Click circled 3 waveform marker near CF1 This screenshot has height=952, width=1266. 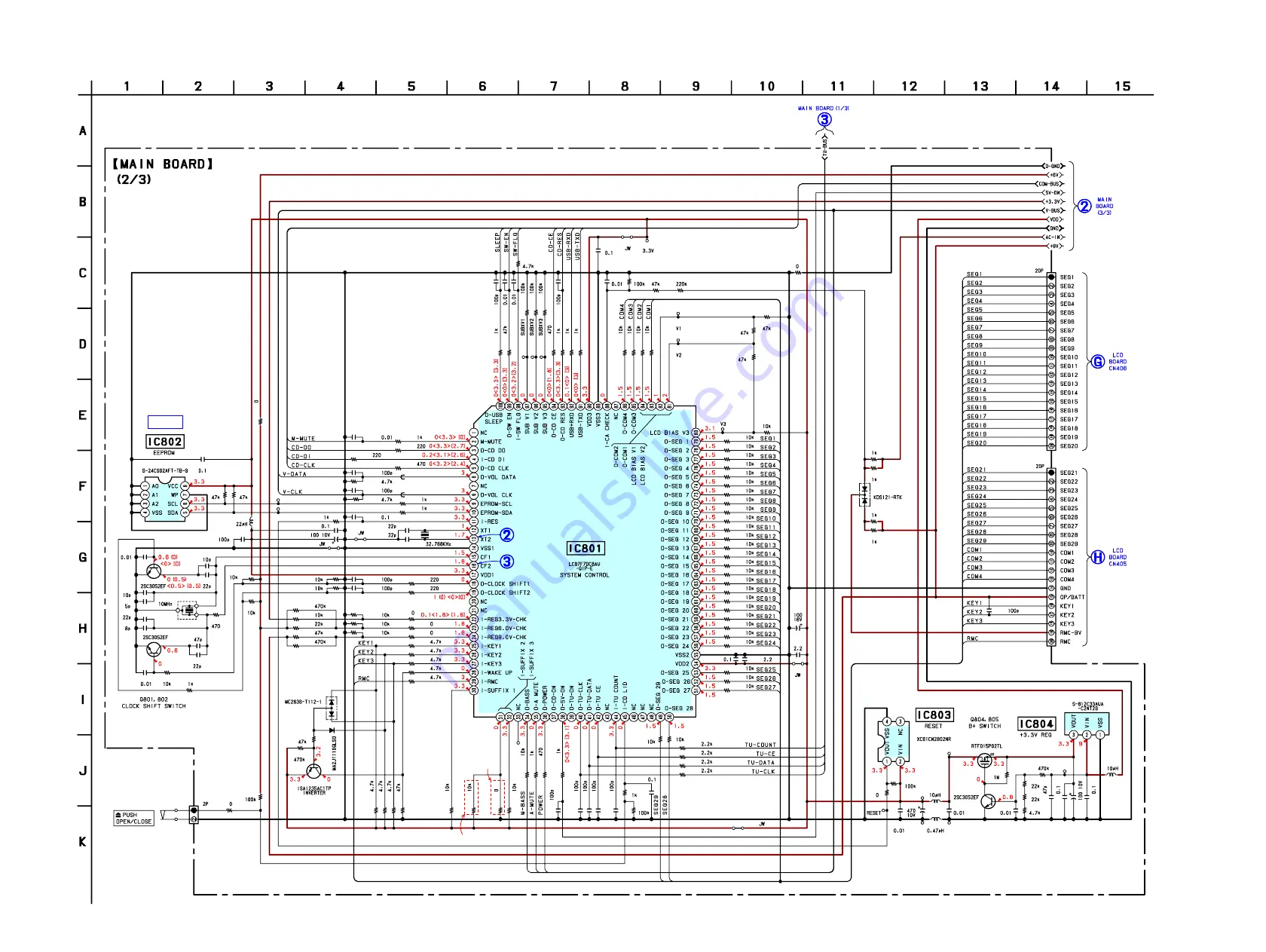tap(507, 562)
